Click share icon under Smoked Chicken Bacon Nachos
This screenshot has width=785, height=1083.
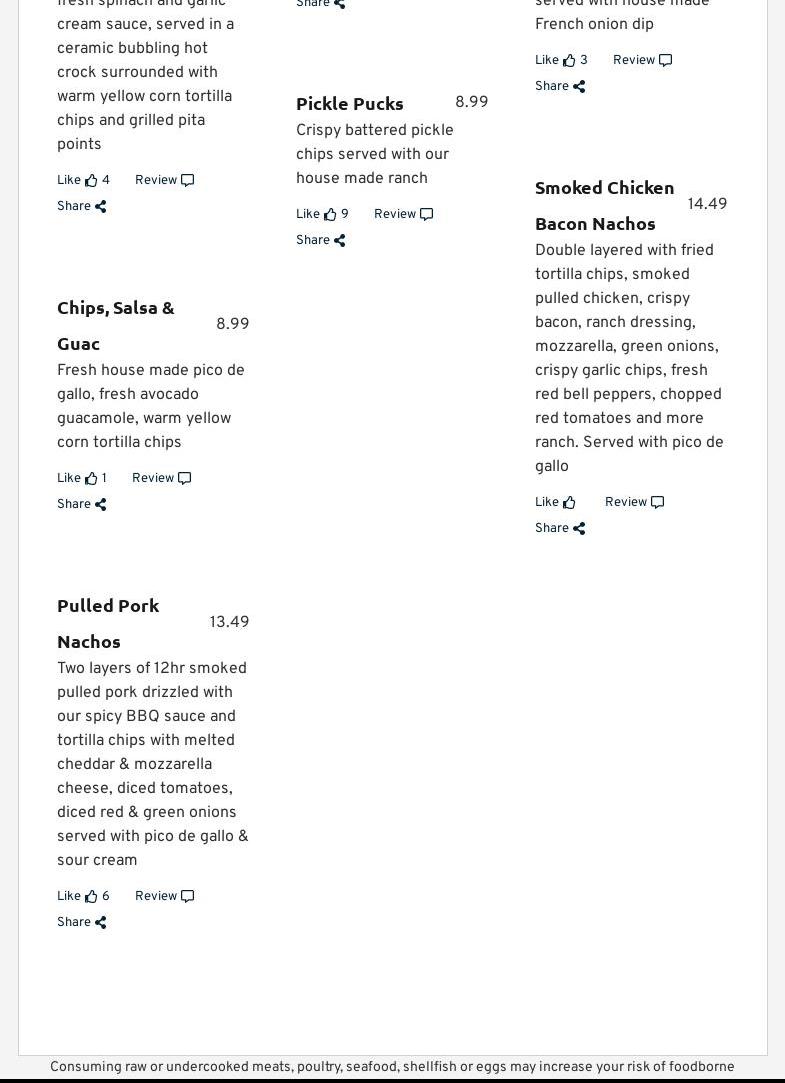pyautogui.click(x=578, y=529)
